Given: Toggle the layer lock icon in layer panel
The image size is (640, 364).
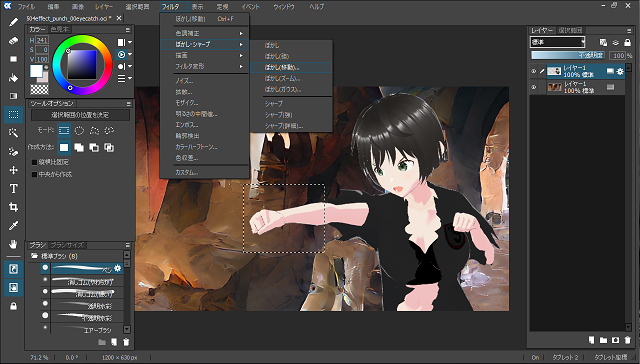Looking at the screenshot, I should click(628, 42).
